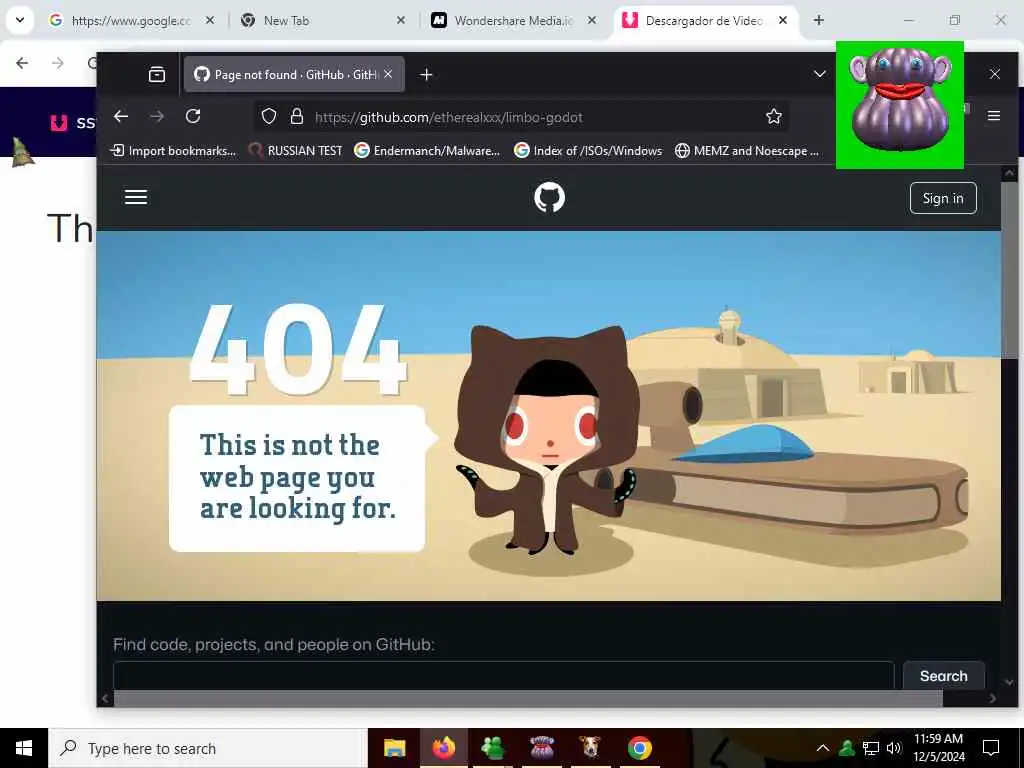
Task: Switch to the Wondershare Media.io Chrome tab
Action: point(513,20)
